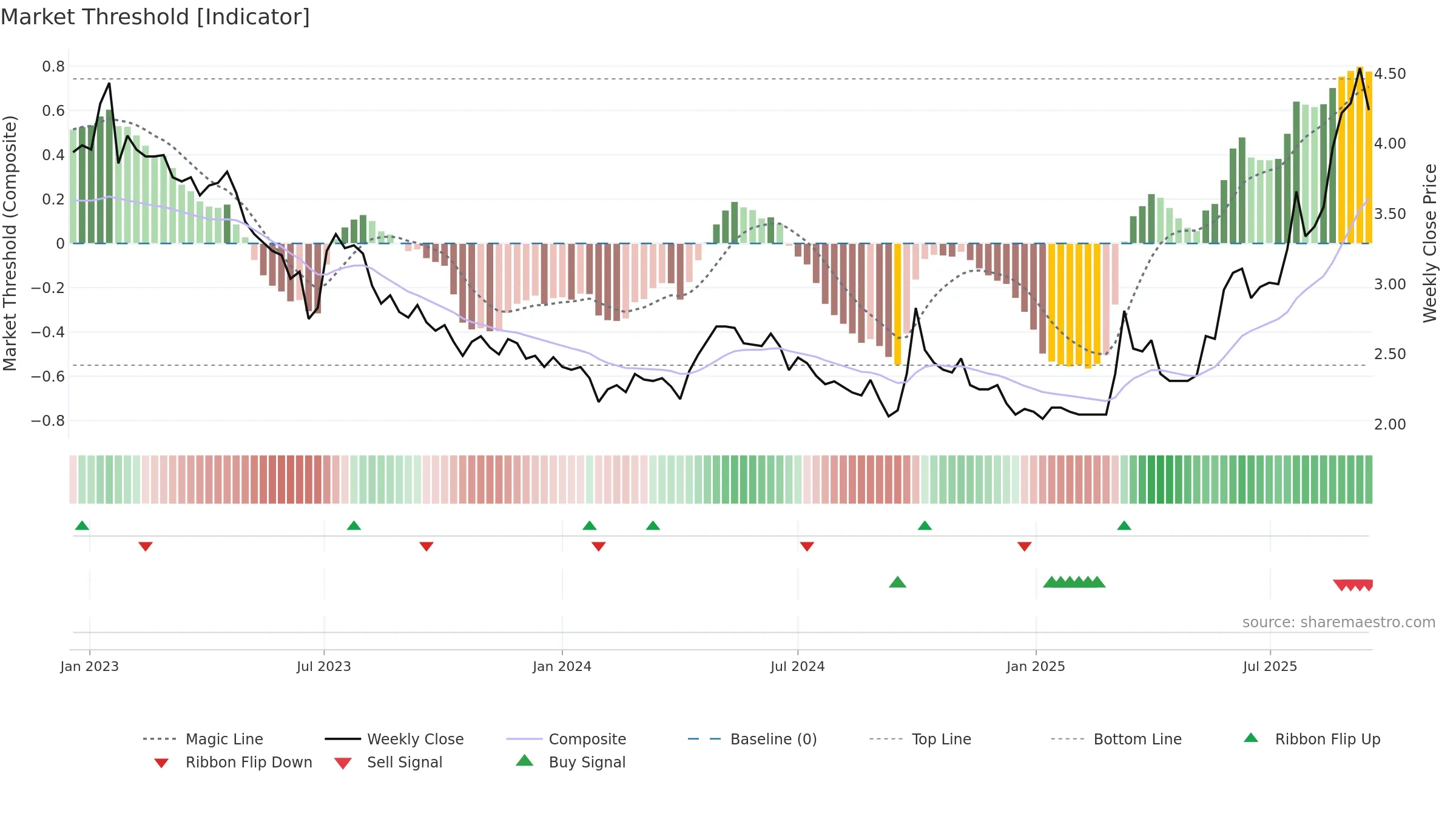Screen dimensions: 1456x819
Task: Click the 2.00 right axis value
Action: (x=1390, y=424)
